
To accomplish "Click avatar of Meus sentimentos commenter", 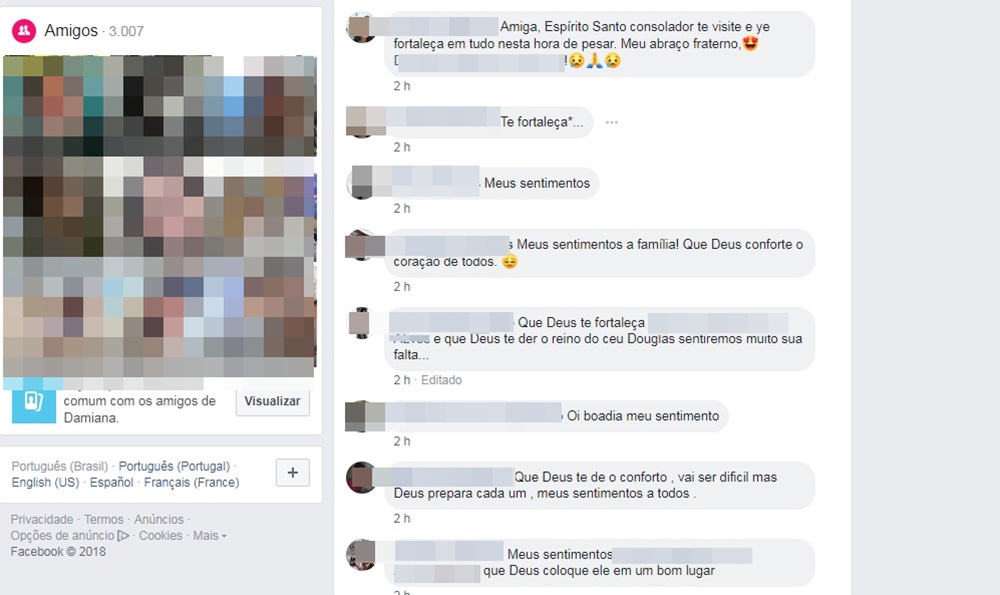I will (361, 182).
